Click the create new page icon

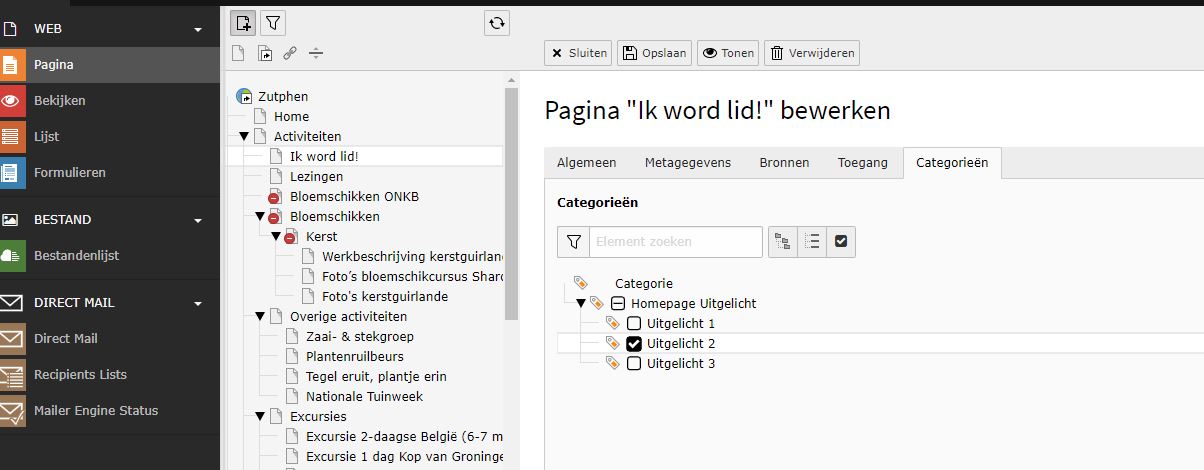click(243, 23)
